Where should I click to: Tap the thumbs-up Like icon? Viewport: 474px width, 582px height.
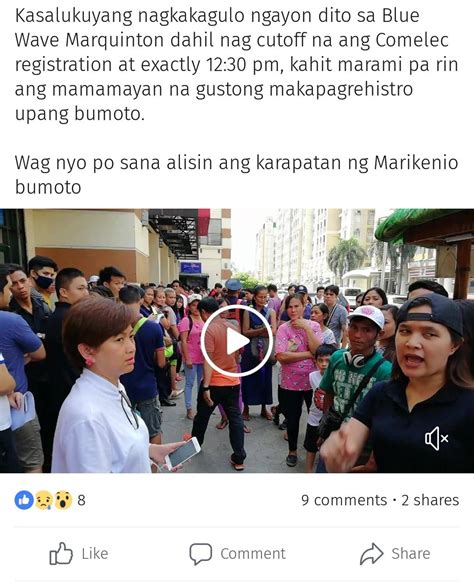click(61, 553)
